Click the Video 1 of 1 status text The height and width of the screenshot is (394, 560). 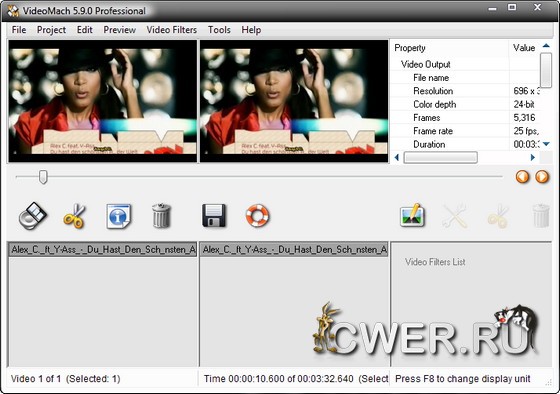click(65, 379)
